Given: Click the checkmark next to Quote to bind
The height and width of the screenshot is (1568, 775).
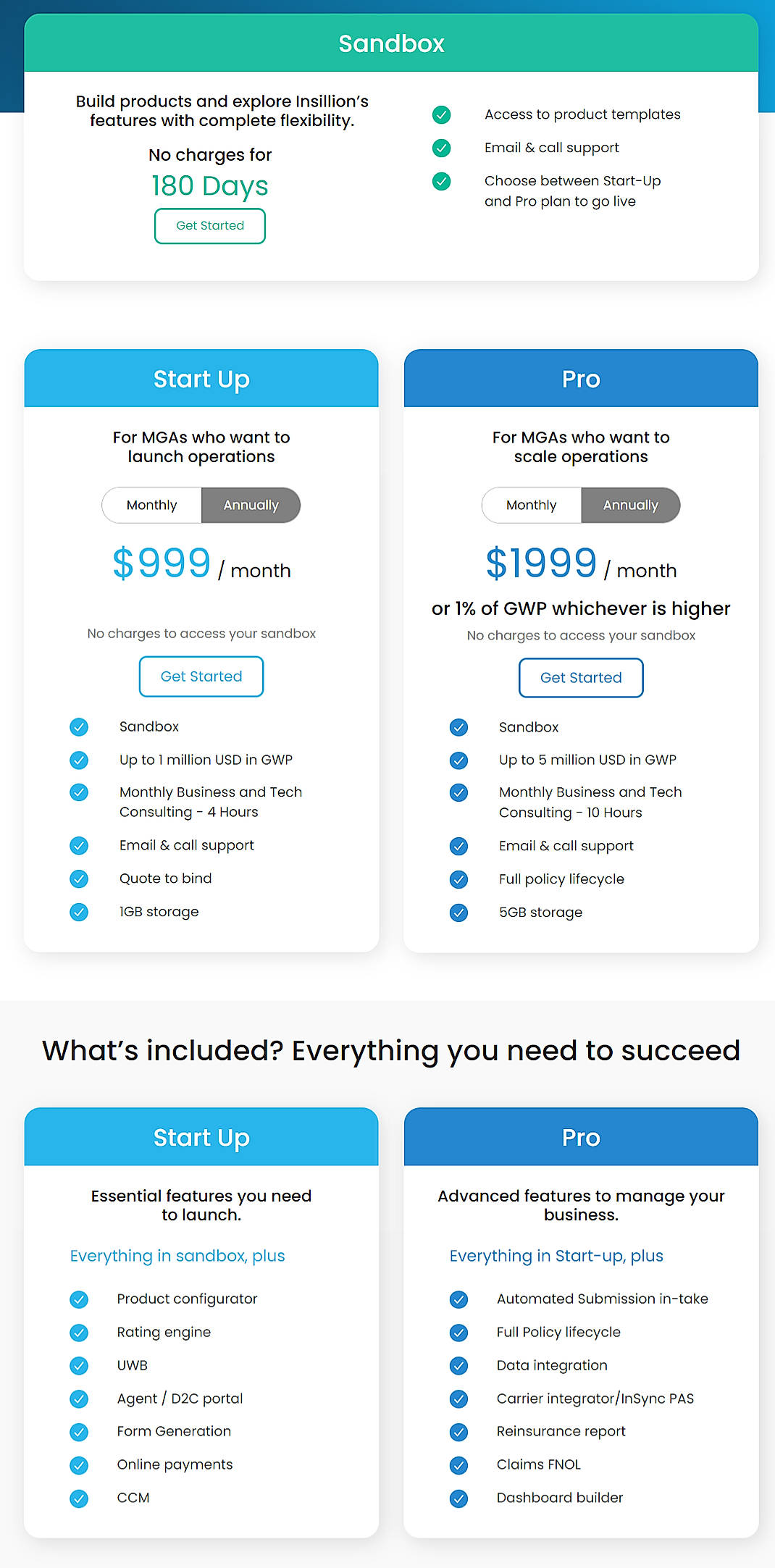Looking at the screenshot, I should pyautogui.click(x=79, y=879).
